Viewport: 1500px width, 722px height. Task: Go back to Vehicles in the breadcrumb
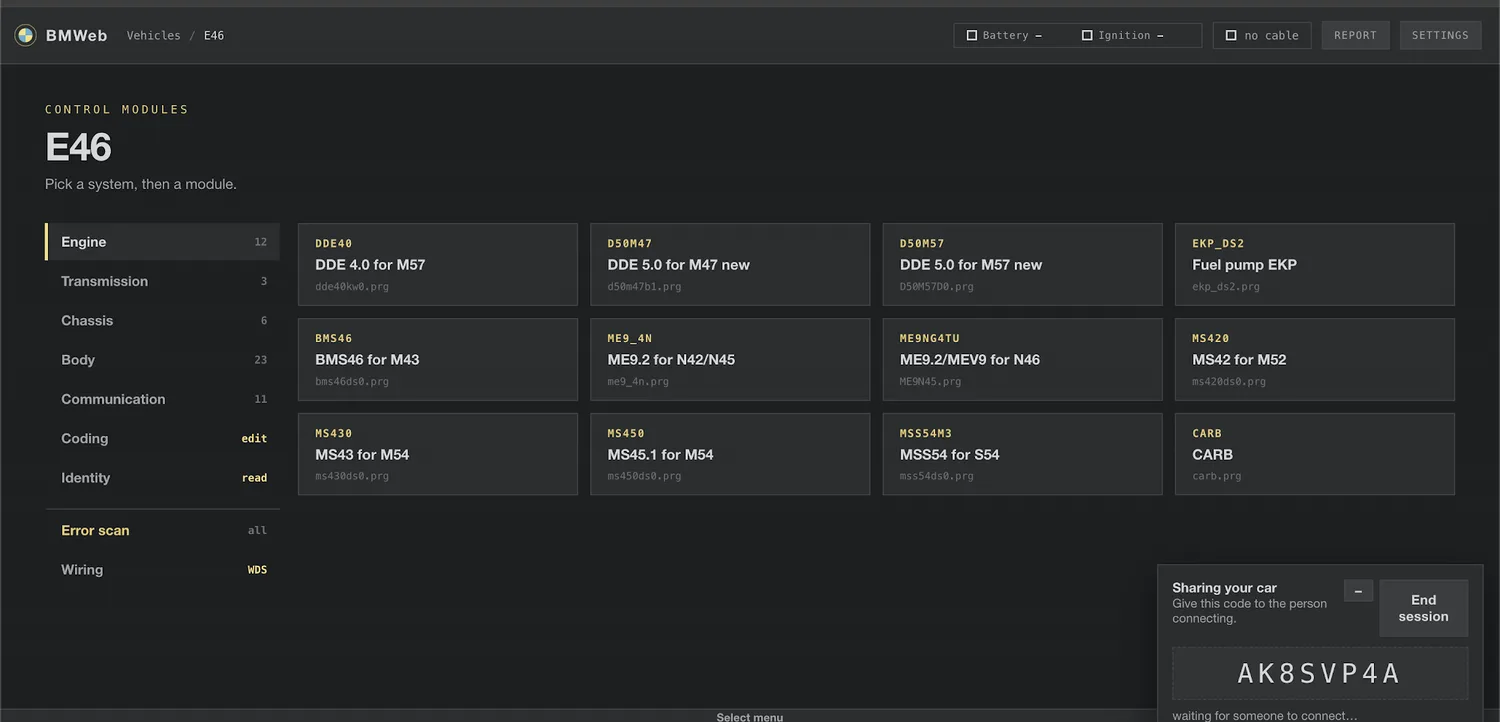click(154, 35)
